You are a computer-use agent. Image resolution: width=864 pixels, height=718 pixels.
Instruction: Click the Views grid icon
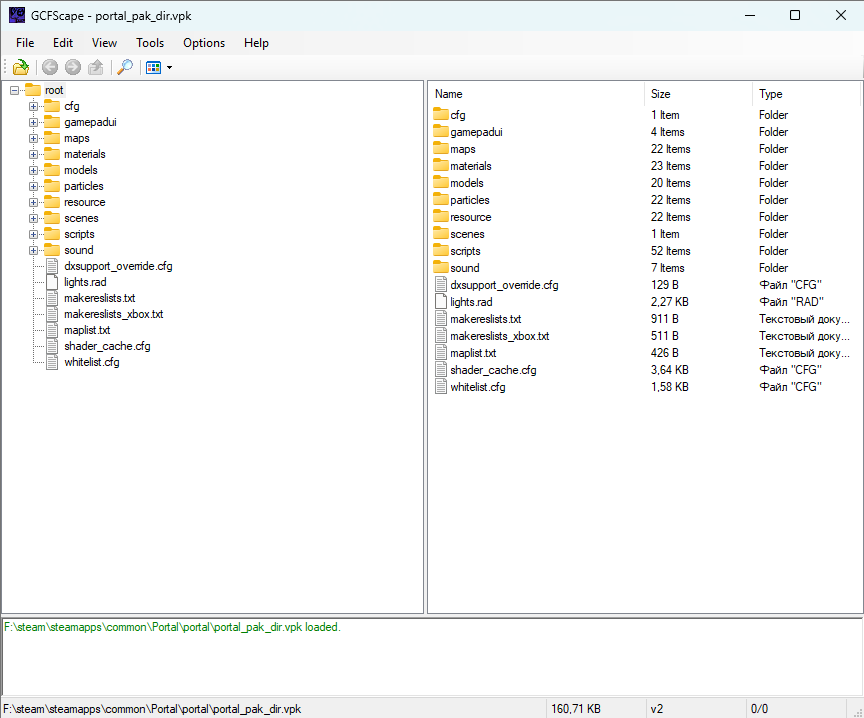(153, 67)
